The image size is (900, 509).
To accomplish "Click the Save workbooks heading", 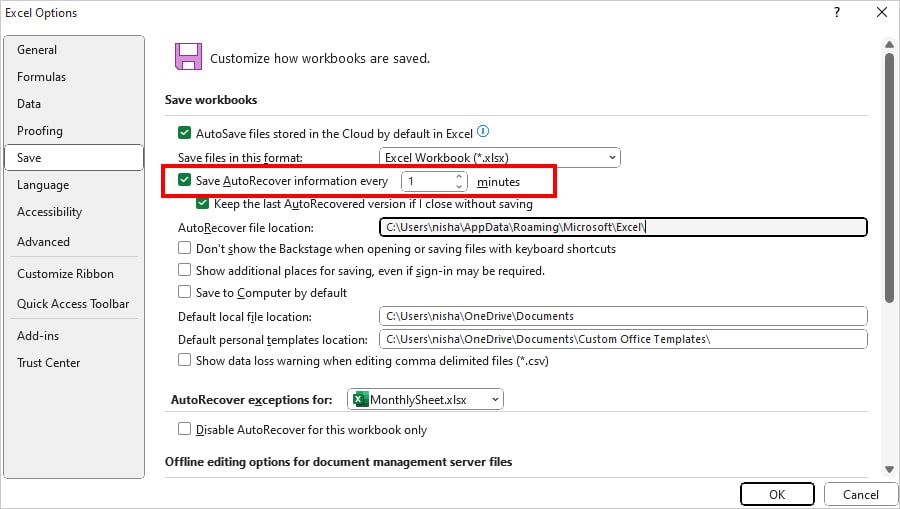I will click(211, 100).
